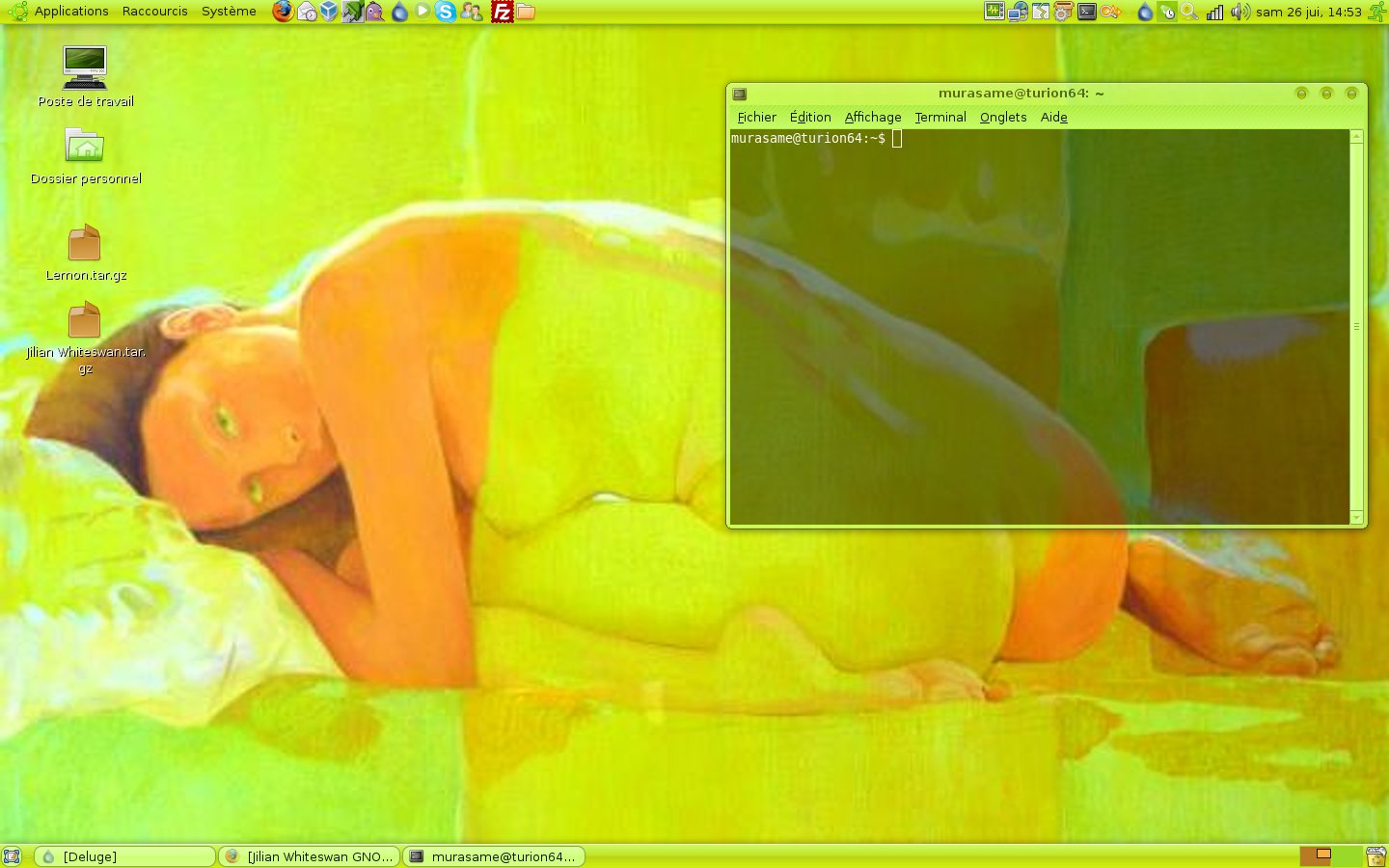Launch FileZilla from the panel

point(502,12)
